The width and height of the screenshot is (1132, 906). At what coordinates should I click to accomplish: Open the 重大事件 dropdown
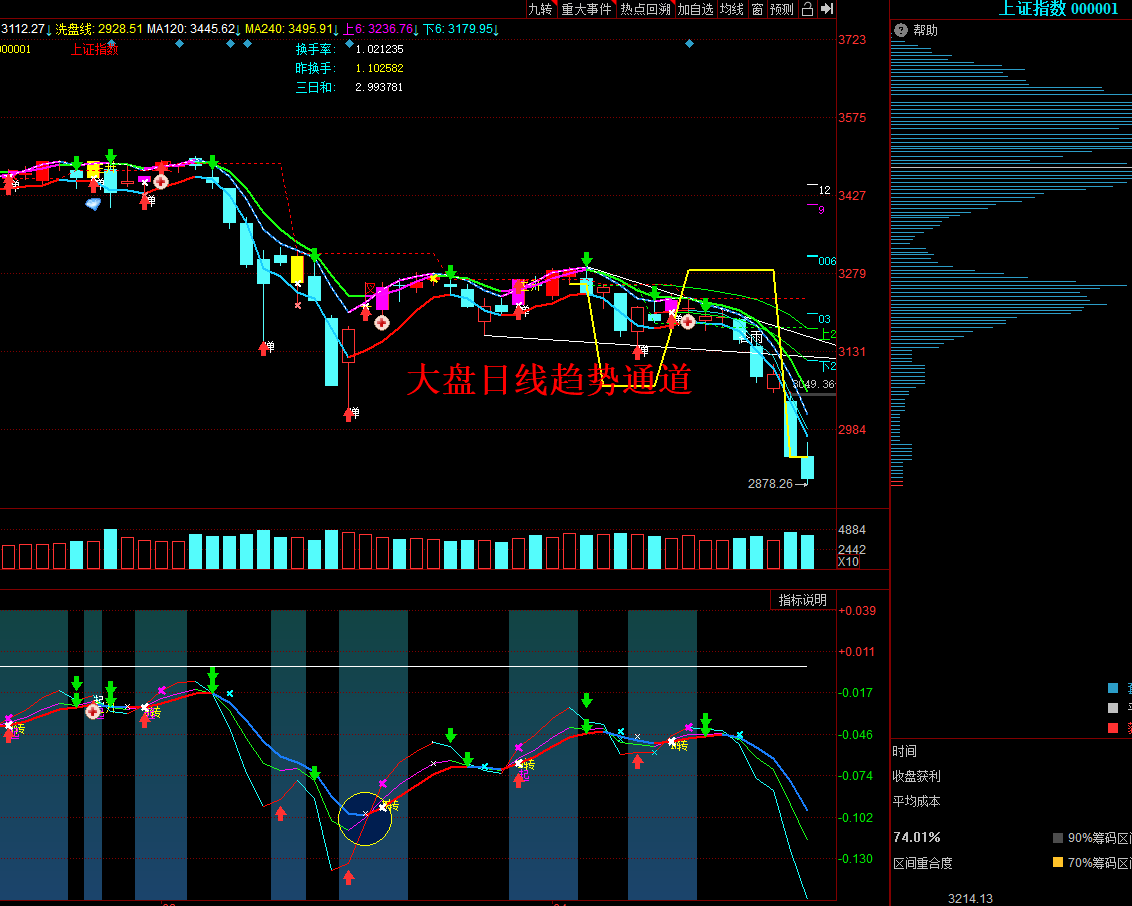click(x=586, y=9)
